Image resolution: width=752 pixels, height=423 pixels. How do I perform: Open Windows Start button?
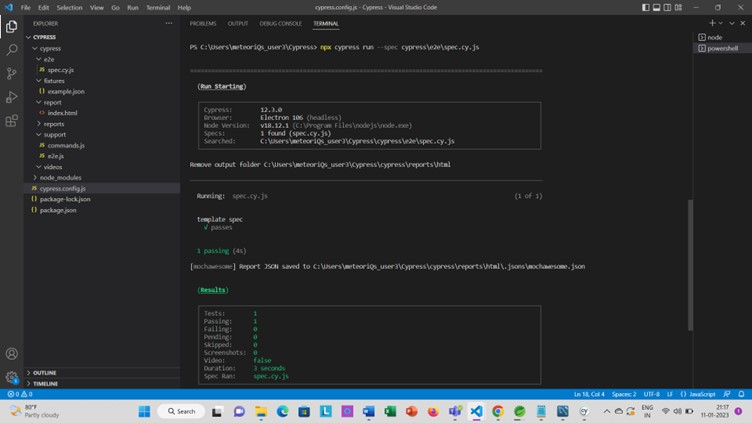pyautogui.click(x=144, y=411)
